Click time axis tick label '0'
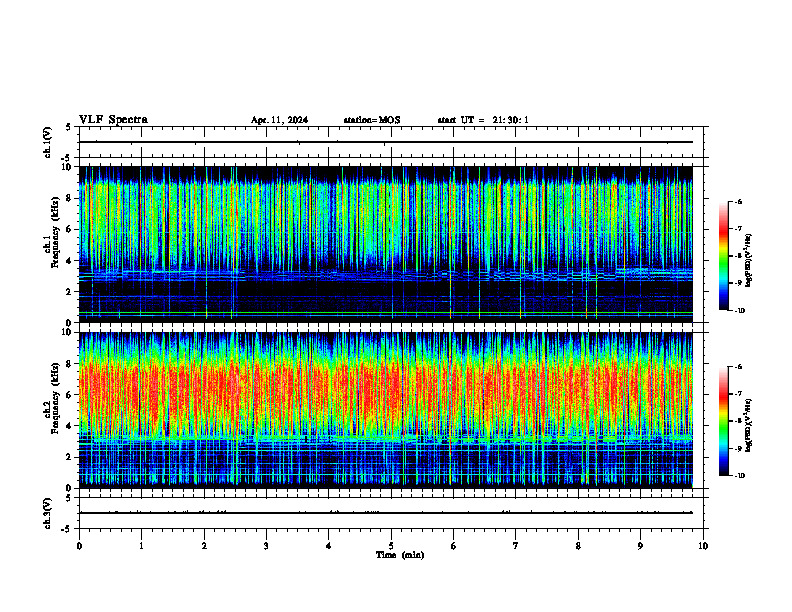 tap(79, 546)
